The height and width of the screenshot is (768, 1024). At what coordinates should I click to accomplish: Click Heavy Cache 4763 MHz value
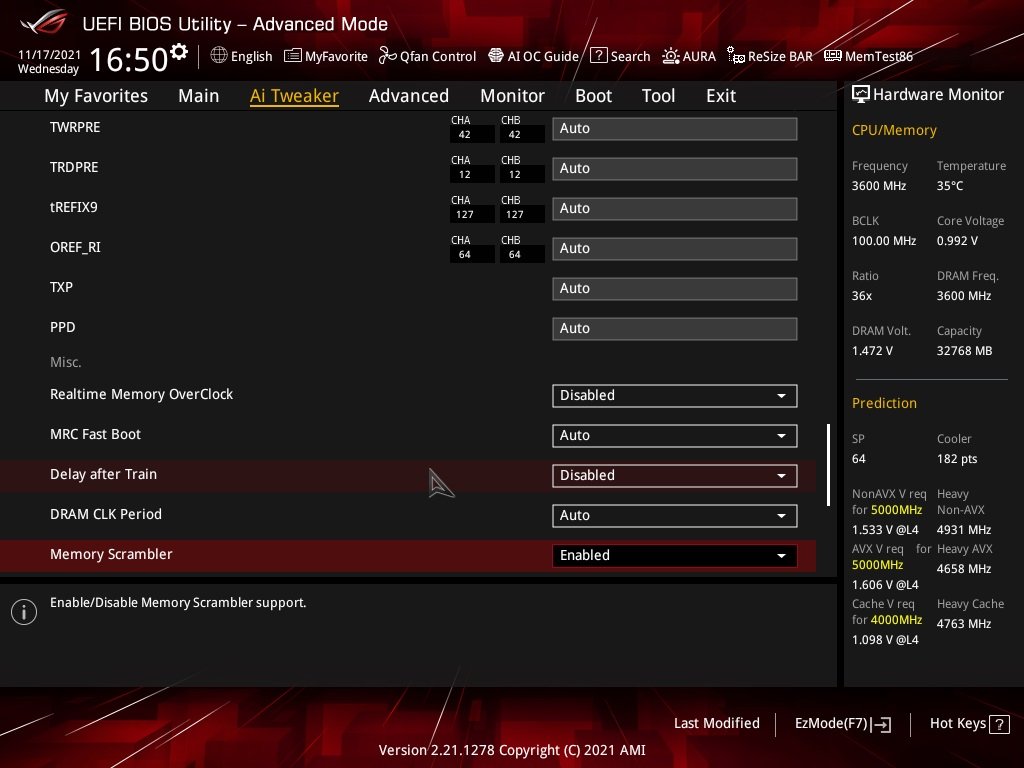click(x=964, y=624)
